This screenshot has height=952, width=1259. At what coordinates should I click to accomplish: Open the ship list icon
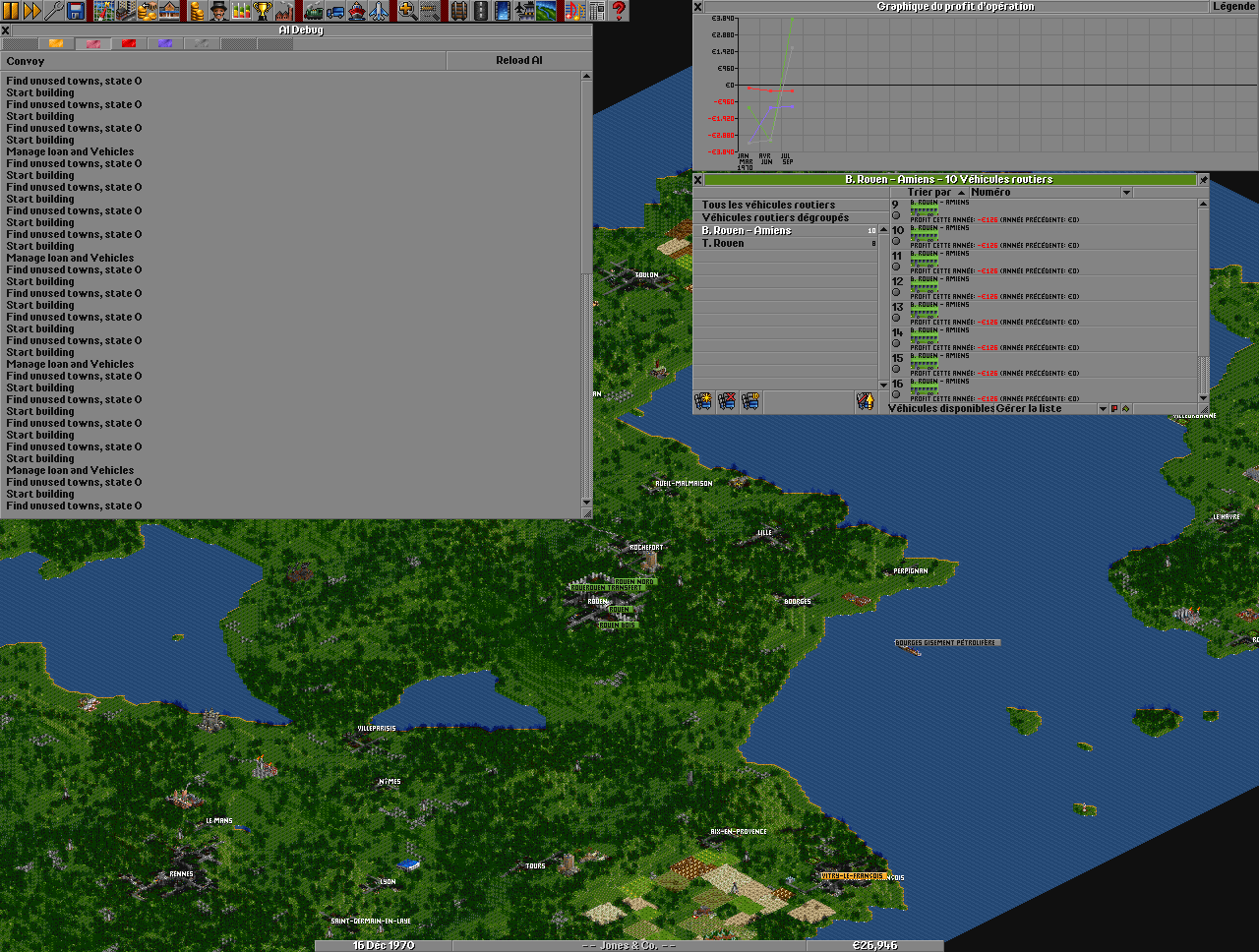click(357, 11)
